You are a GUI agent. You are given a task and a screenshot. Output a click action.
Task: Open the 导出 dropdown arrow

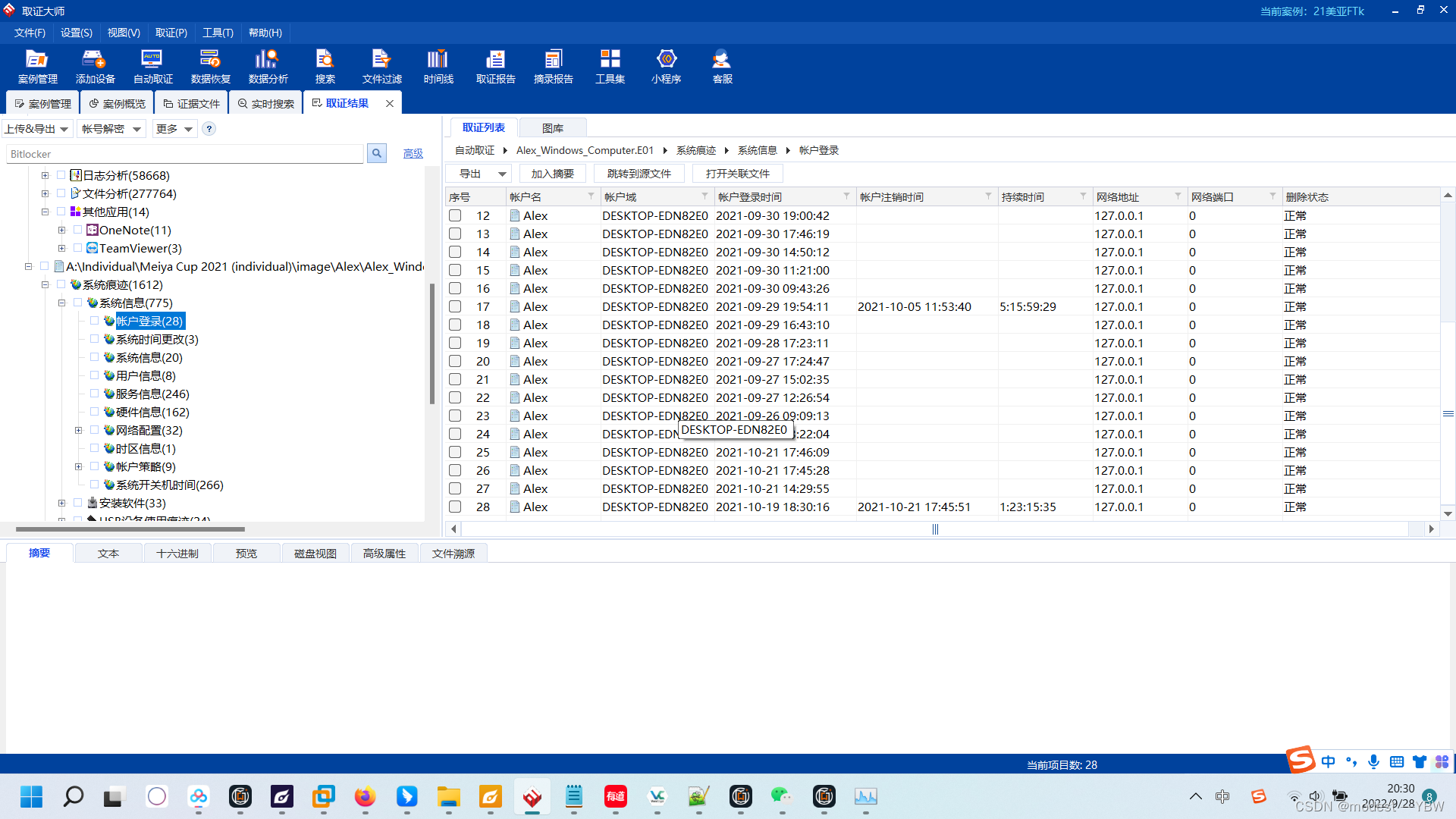click(502, 174)
